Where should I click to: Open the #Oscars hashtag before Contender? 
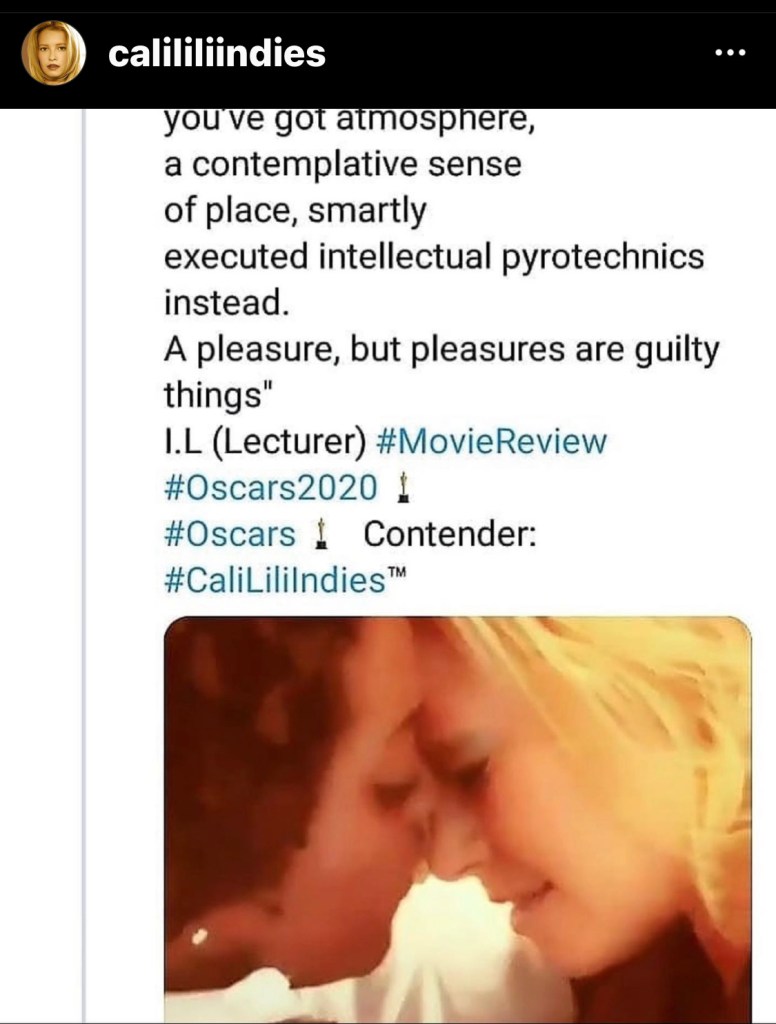(229, 534)
